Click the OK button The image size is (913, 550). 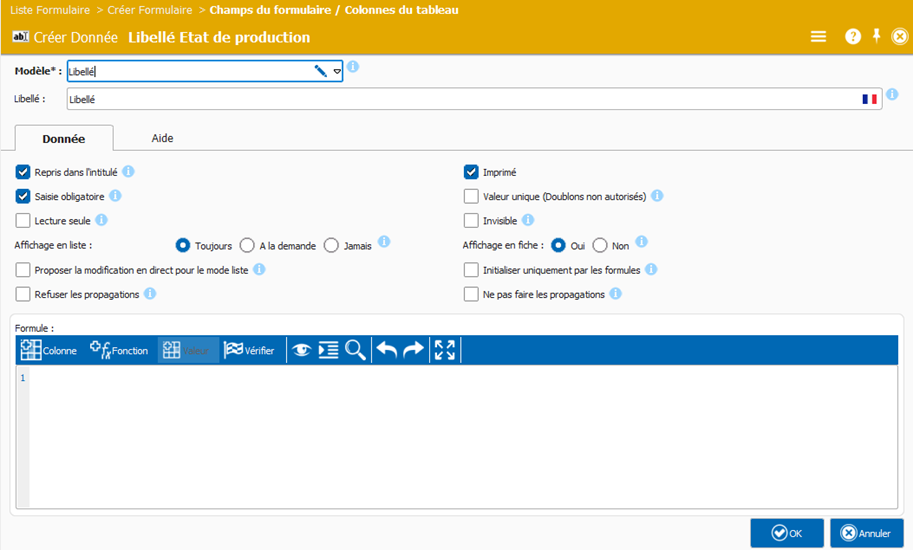[x=787, y=533]
